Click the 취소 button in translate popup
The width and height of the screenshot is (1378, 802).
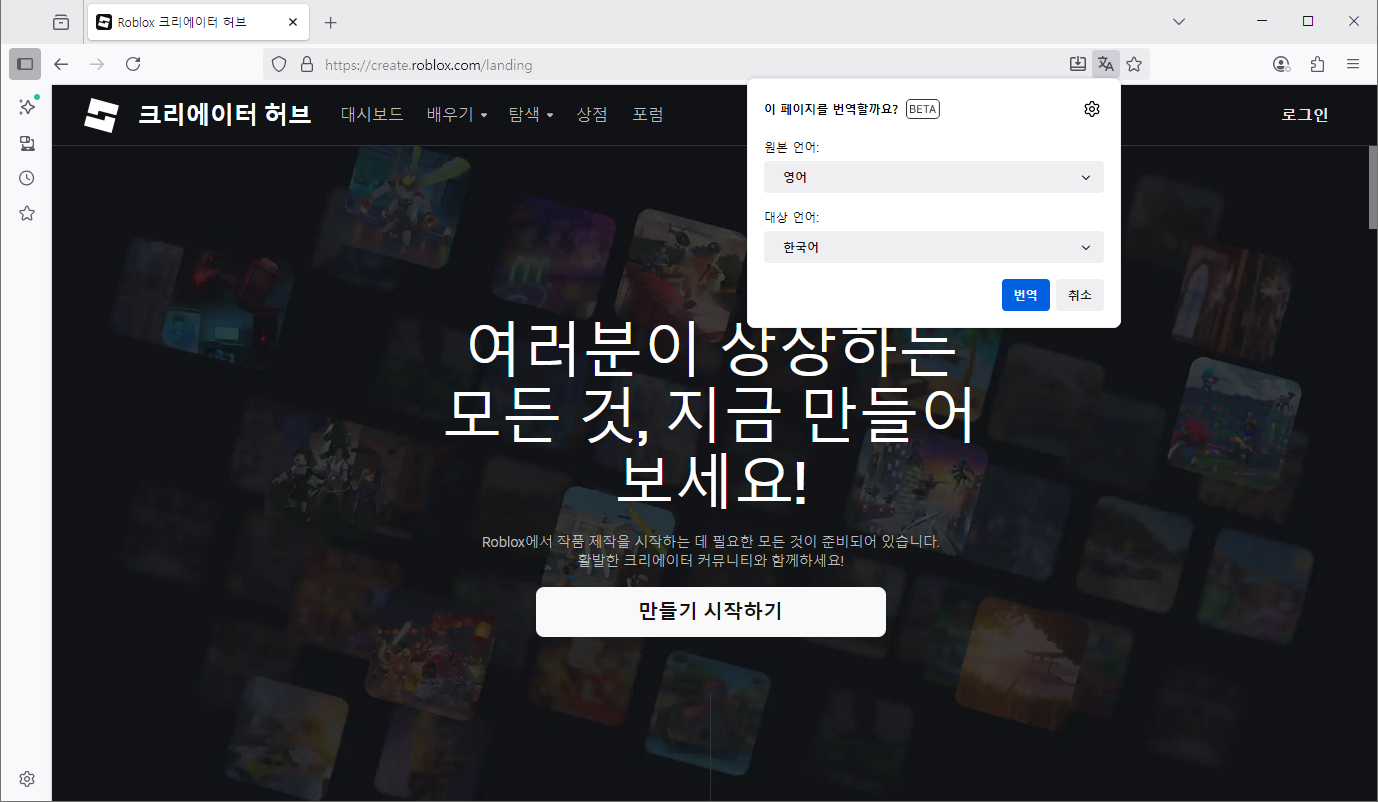1080,295
